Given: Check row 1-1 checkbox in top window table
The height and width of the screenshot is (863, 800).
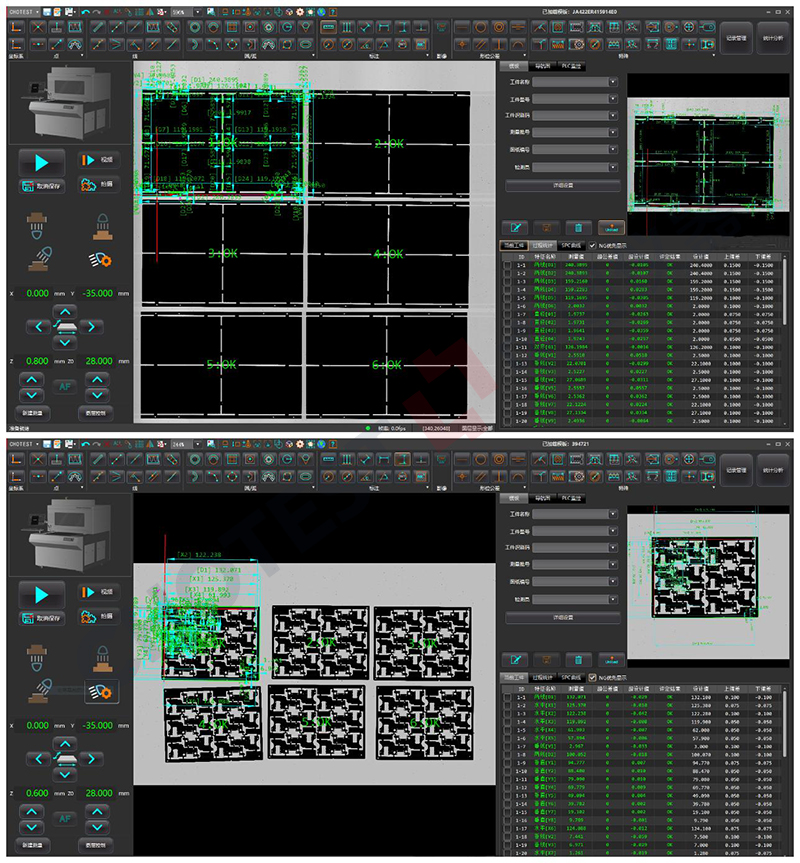Looking at the screenshot, I should (507, 265).
